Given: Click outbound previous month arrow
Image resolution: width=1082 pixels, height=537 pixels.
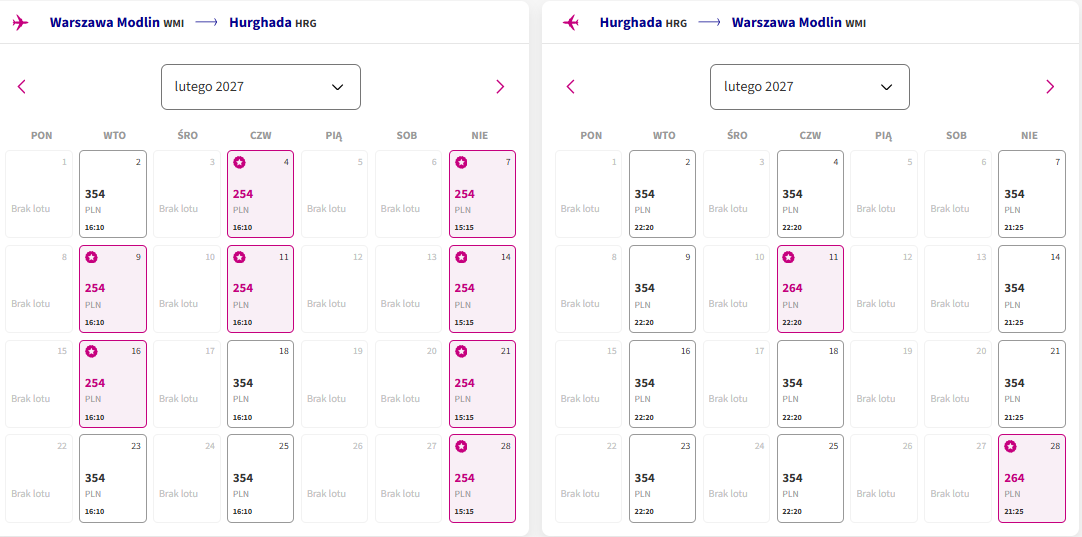Looking at the screenshot, I should tap(21, 87).
